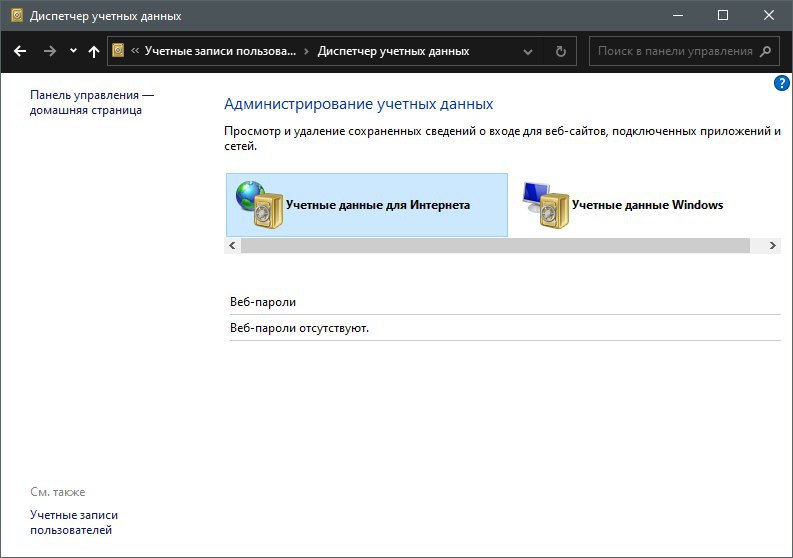Click the monitor and safe icon

[546, 205]
